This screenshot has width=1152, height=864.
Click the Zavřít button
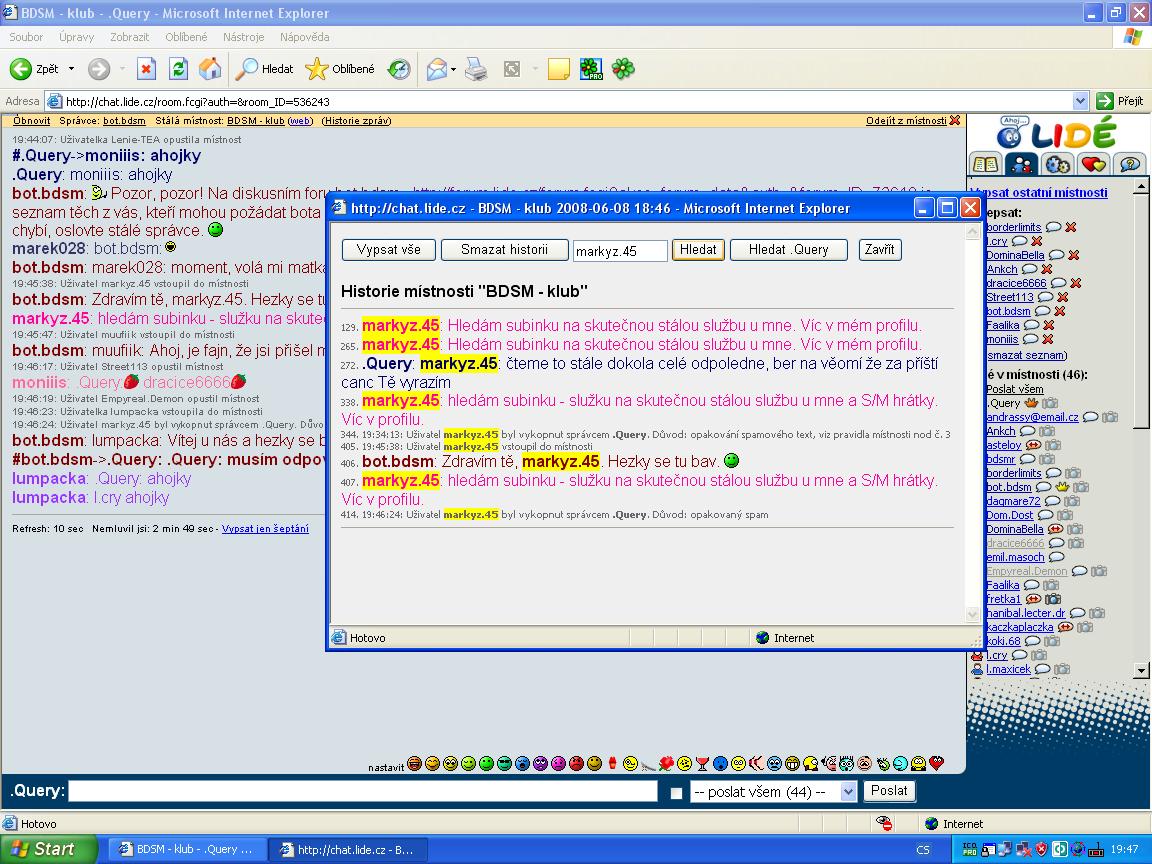click(x=879, y=250)
